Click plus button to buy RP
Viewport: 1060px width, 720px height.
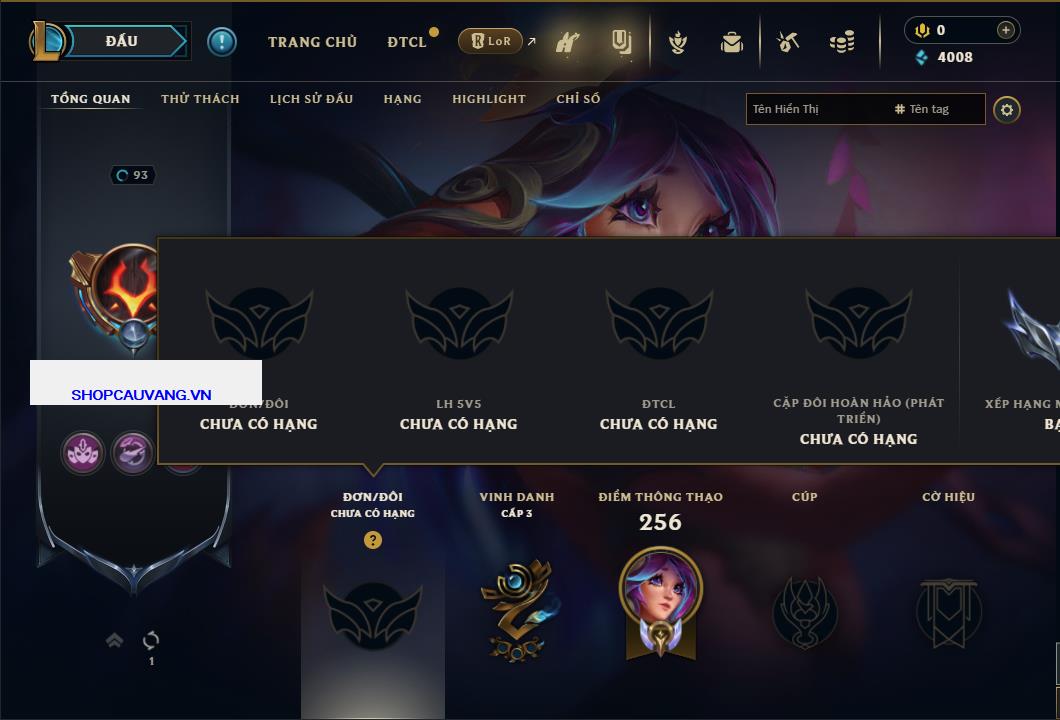pyautogui.click(x=1006, y=30)
